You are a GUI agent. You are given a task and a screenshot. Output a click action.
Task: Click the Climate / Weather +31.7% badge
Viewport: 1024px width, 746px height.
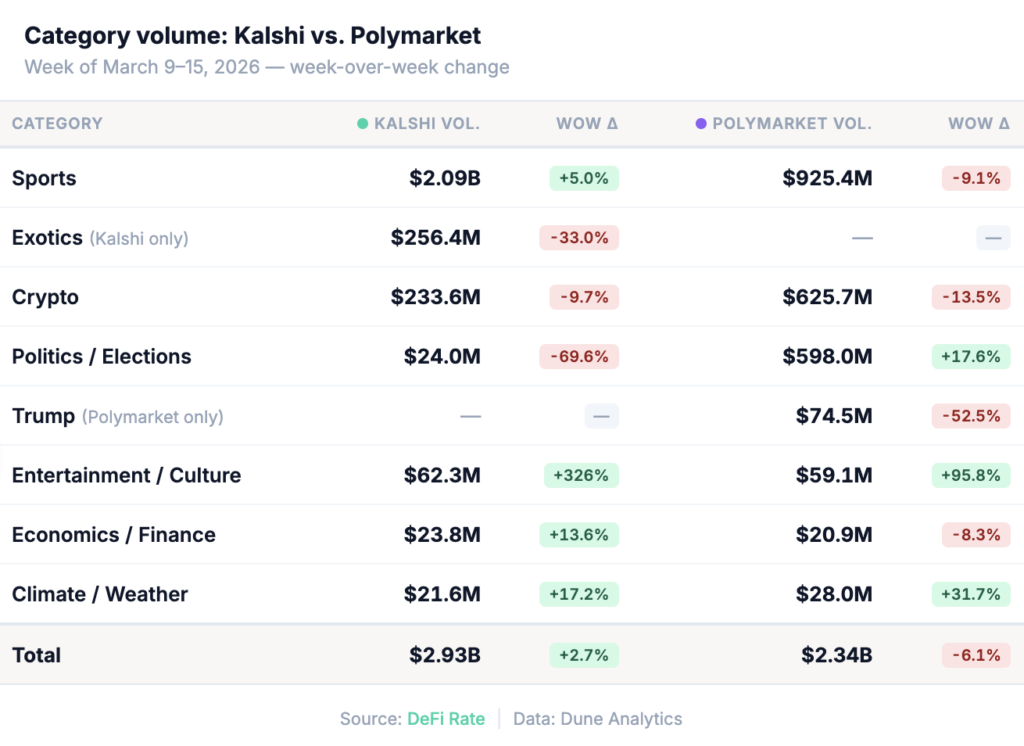971,594
